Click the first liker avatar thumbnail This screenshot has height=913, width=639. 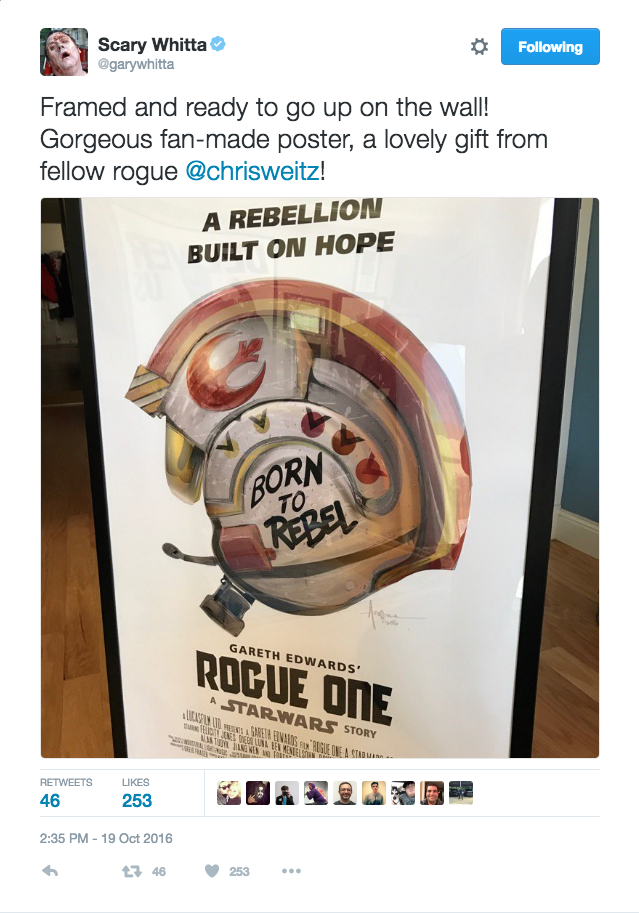click(x=229, y=793)
